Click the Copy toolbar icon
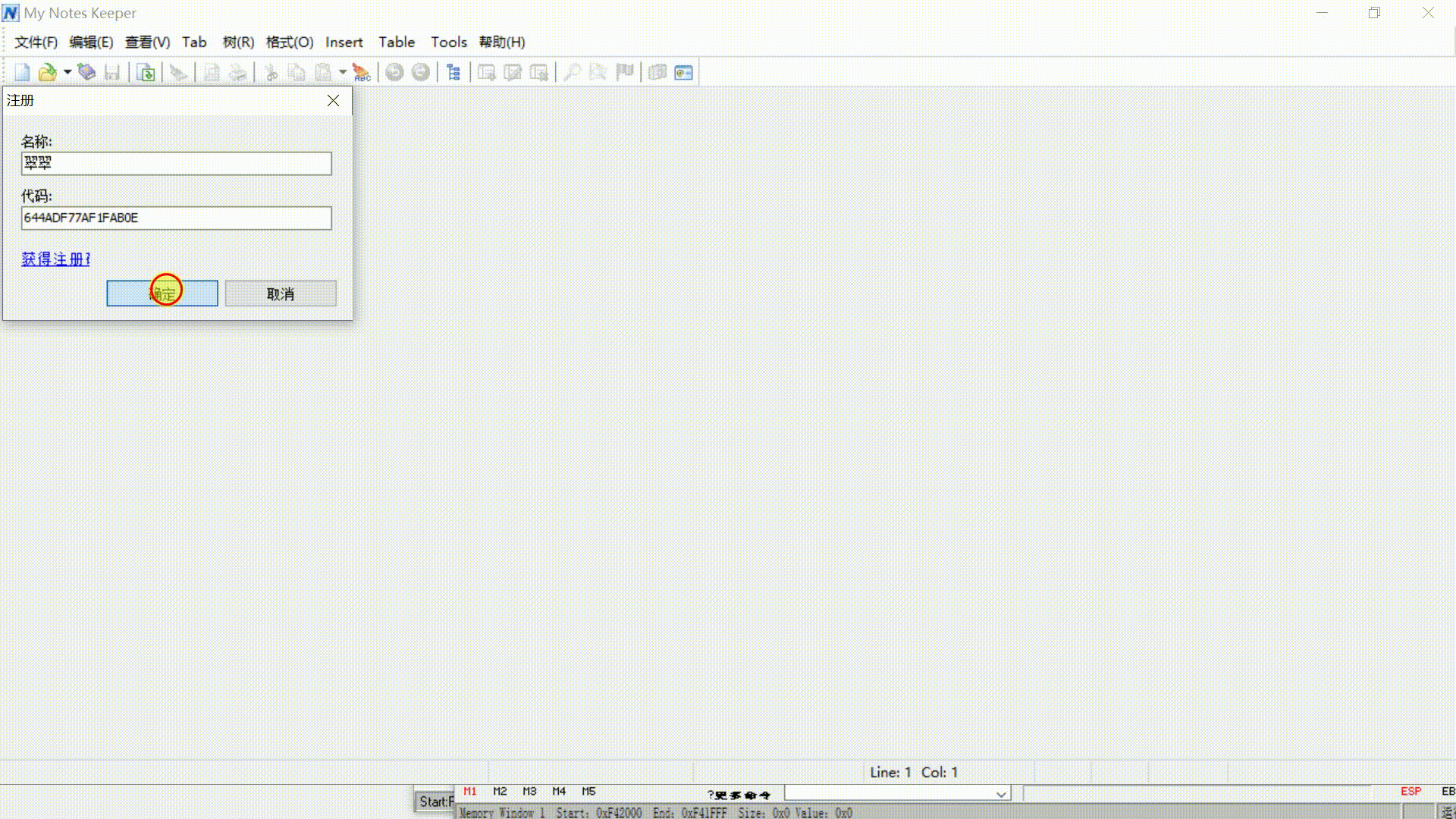The width and height of the screenshot is (1456, 819). pos(297,73)
